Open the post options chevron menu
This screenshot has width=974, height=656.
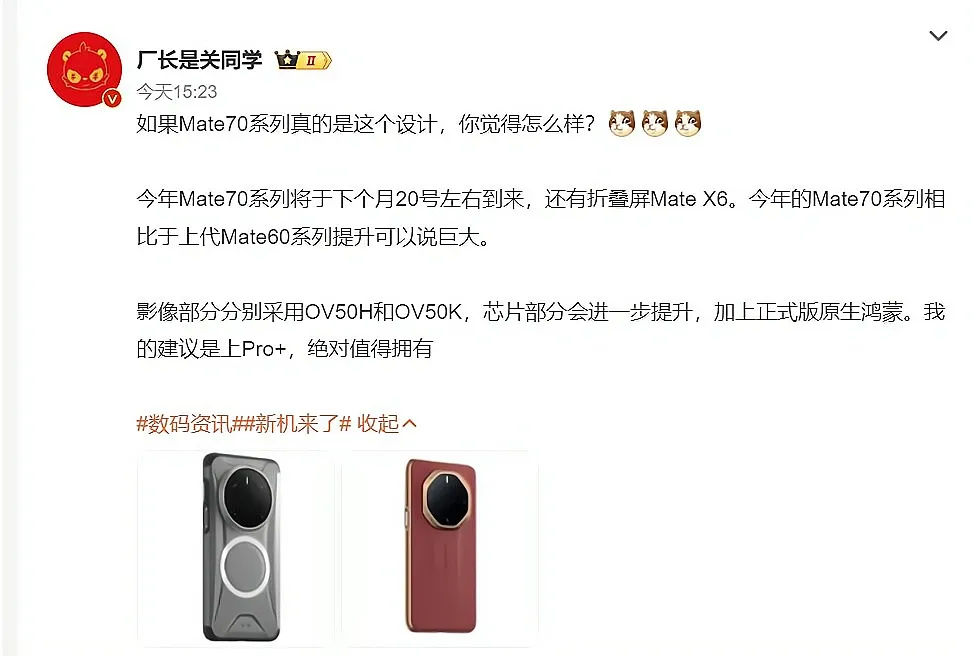(x=938, y=36)
